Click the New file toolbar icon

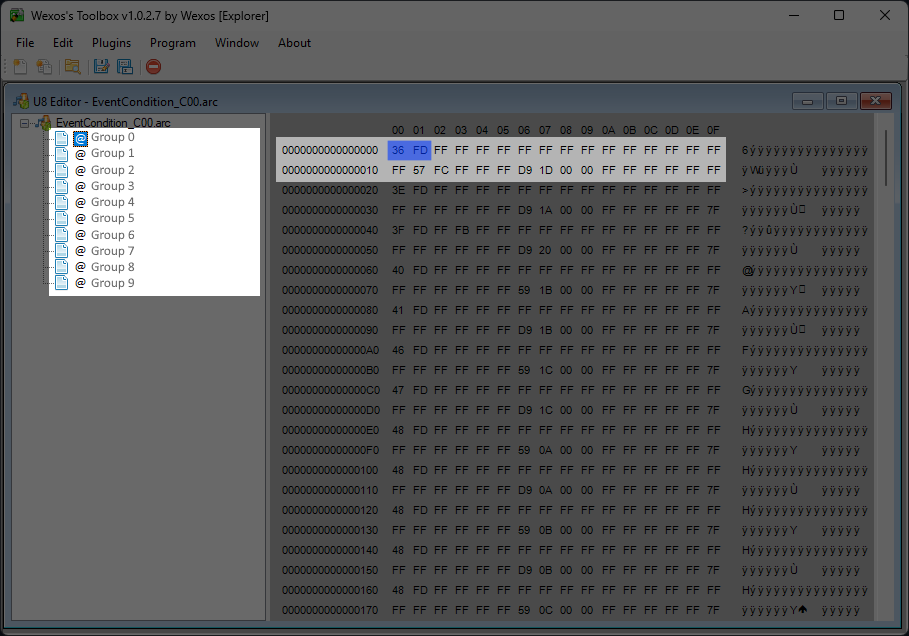pyautogui.click(x=20, y=67)
